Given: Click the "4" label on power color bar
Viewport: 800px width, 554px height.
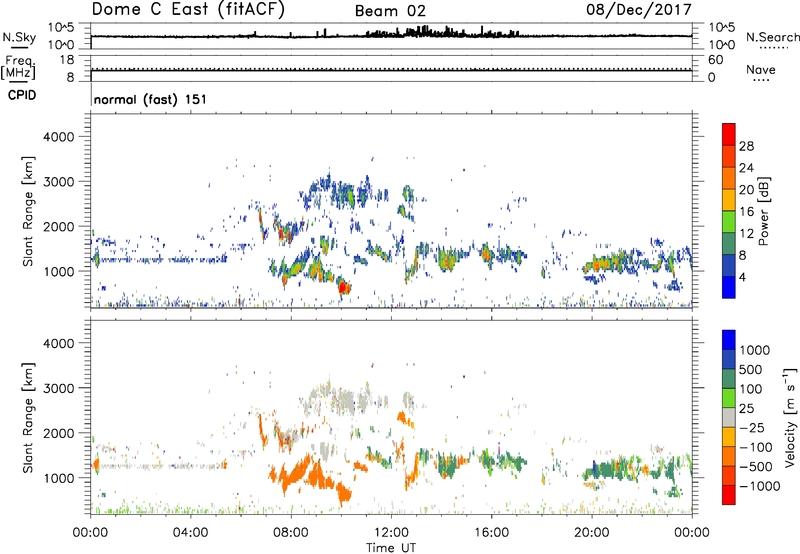Looking at the screenshot, I should (742, 277).
